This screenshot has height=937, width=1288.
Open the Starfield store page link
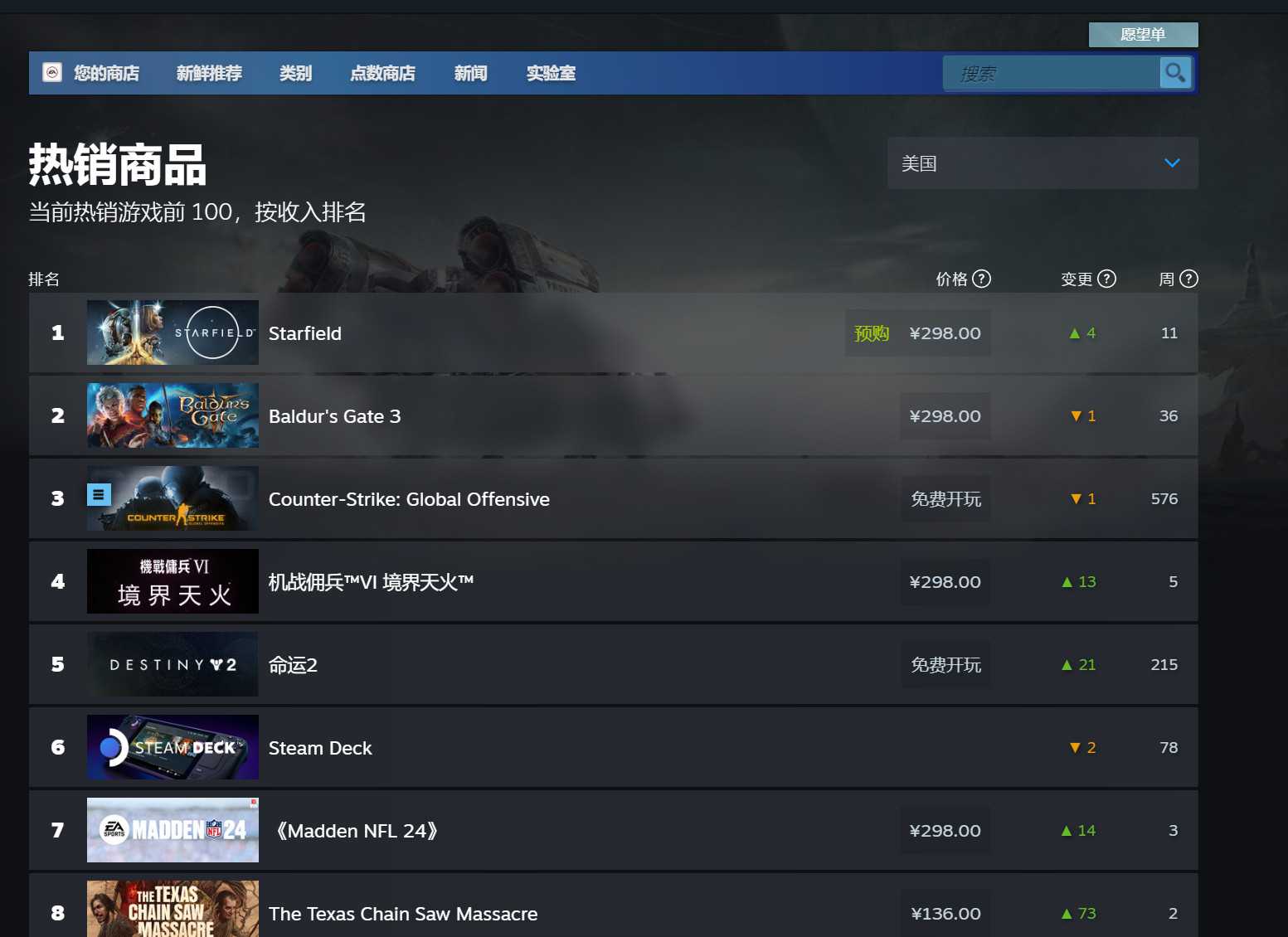(x=305, y=333)
